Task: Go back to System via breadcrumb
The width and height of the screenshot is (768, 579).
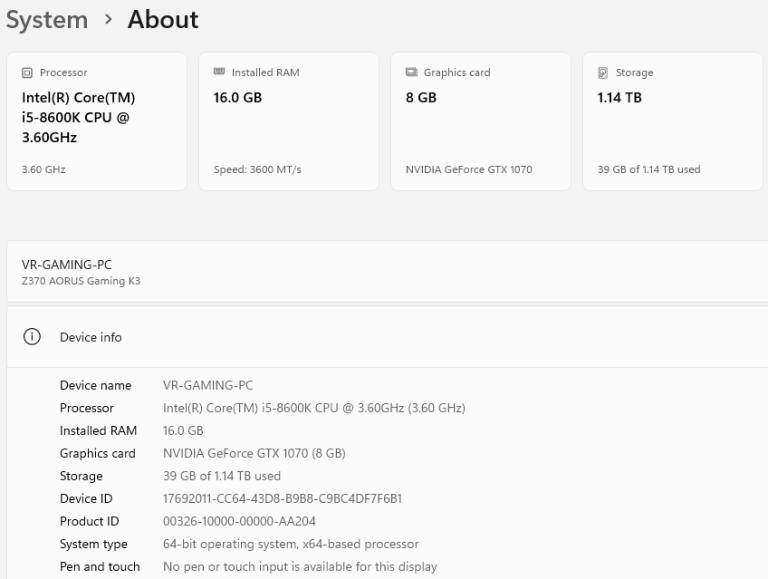Action: [46, 20]
